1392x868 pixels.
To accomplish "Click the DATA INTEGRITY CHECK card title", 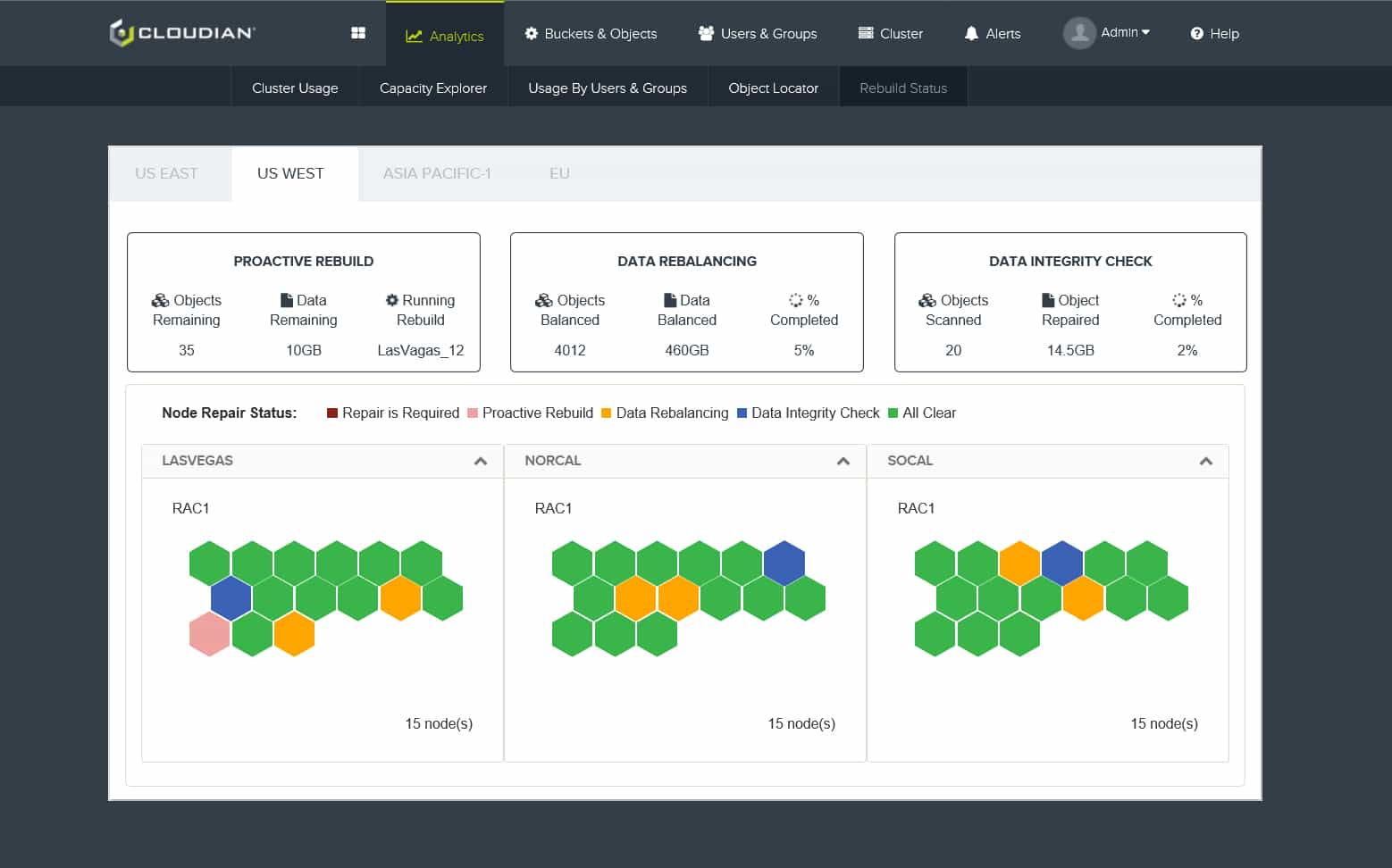I will click(1070, 261).
